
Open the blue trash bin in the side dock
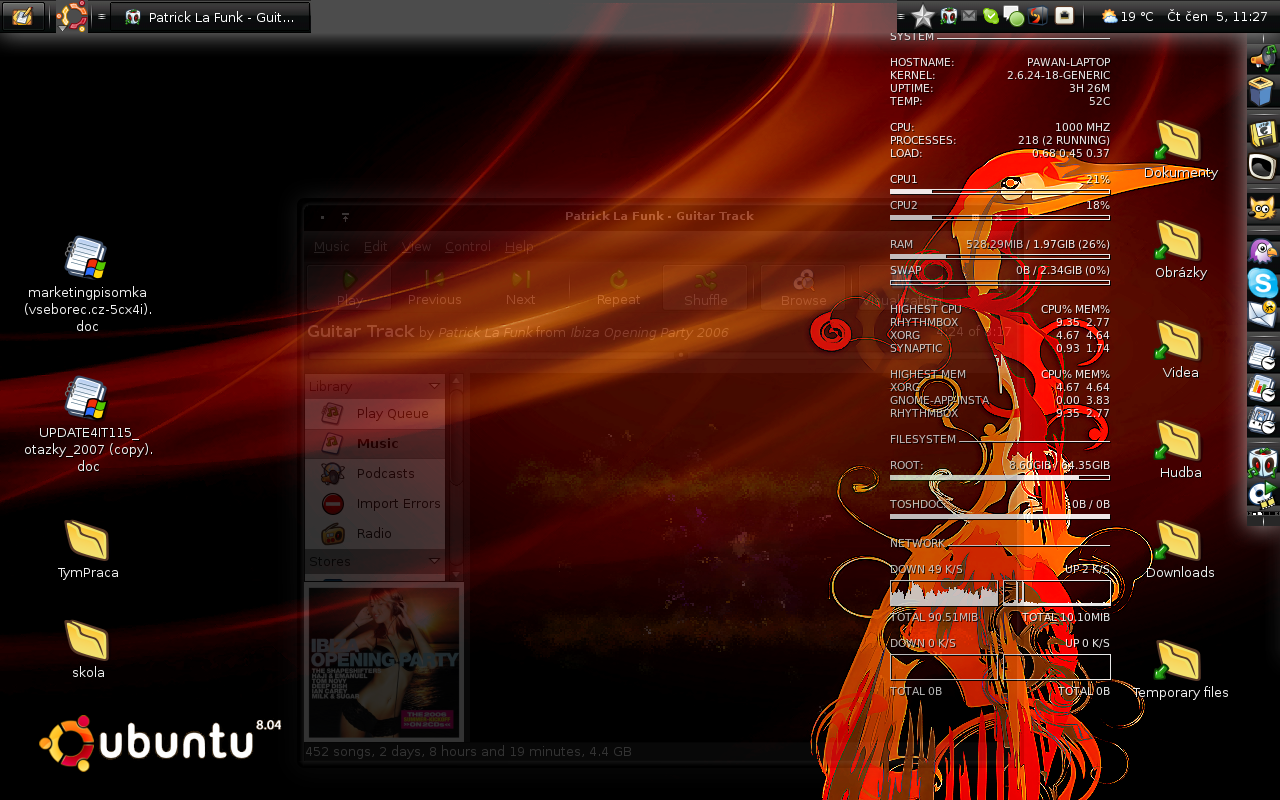(1263, 92)
